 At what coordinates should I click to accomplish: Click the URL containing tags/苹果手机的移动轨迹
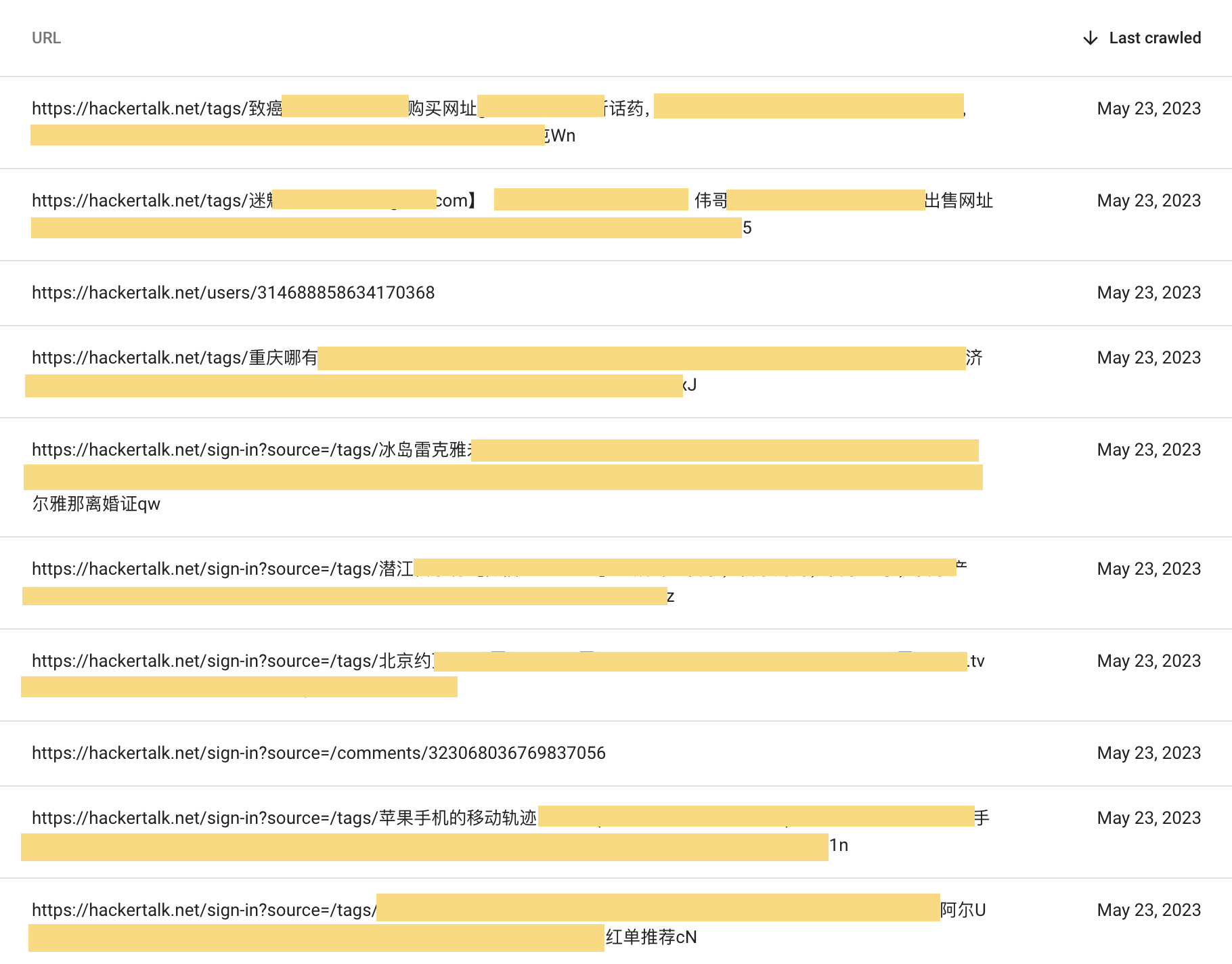(284, 818)
